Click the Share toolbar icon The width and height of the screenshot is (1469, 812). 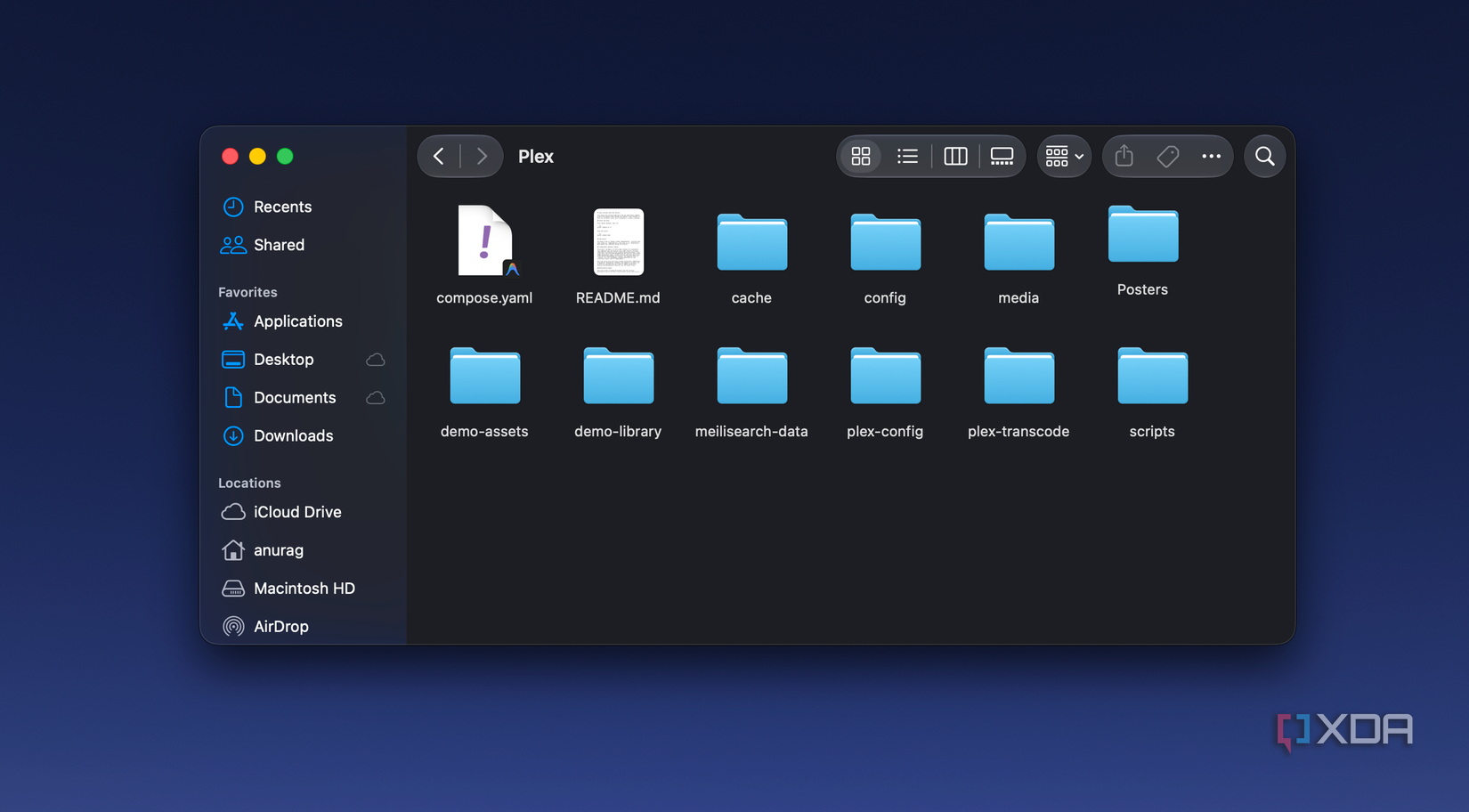tap(1124, 157)
